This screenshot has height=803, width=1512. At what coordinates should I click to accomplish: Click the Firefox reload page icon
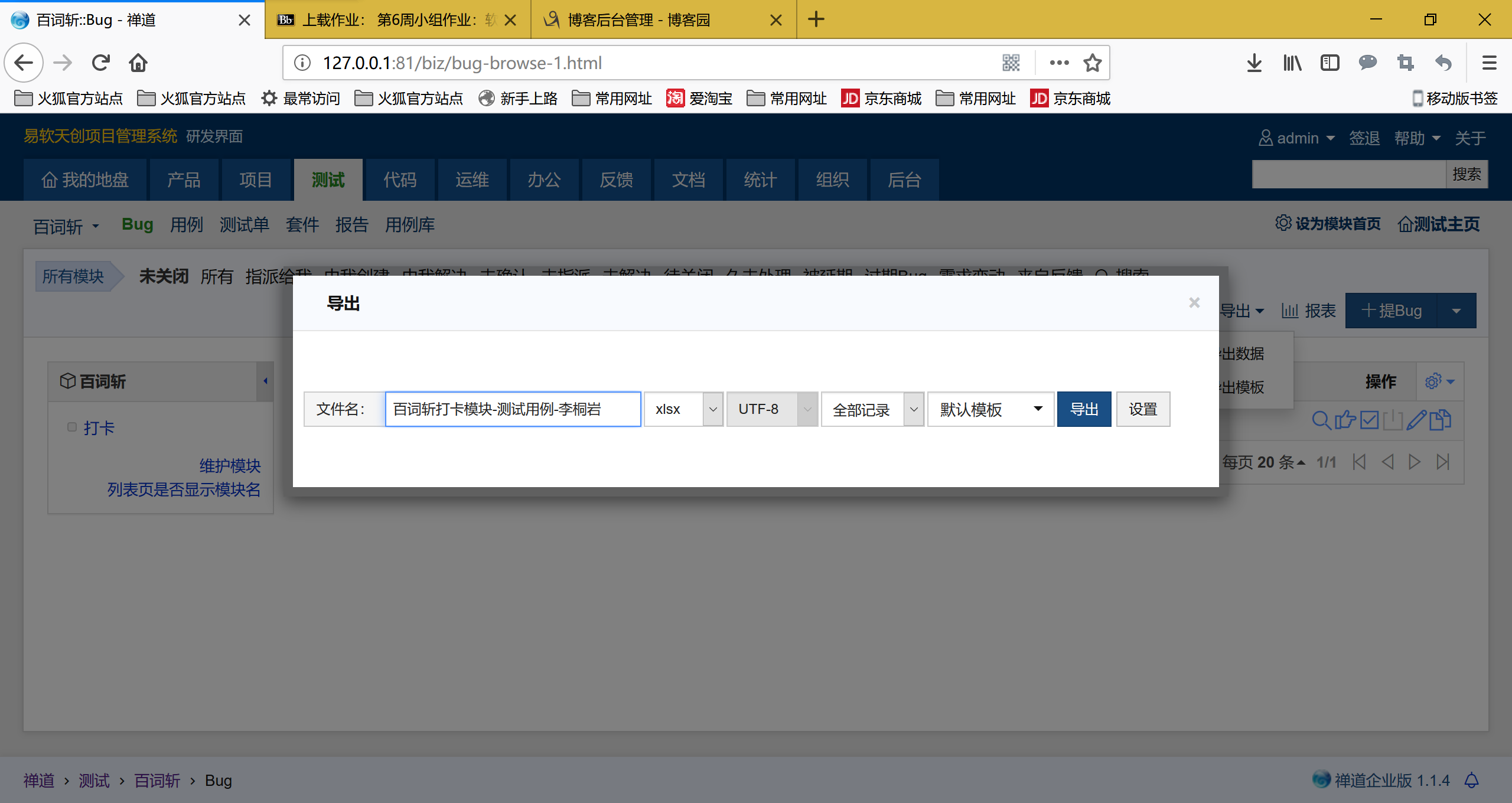point(101,63)
